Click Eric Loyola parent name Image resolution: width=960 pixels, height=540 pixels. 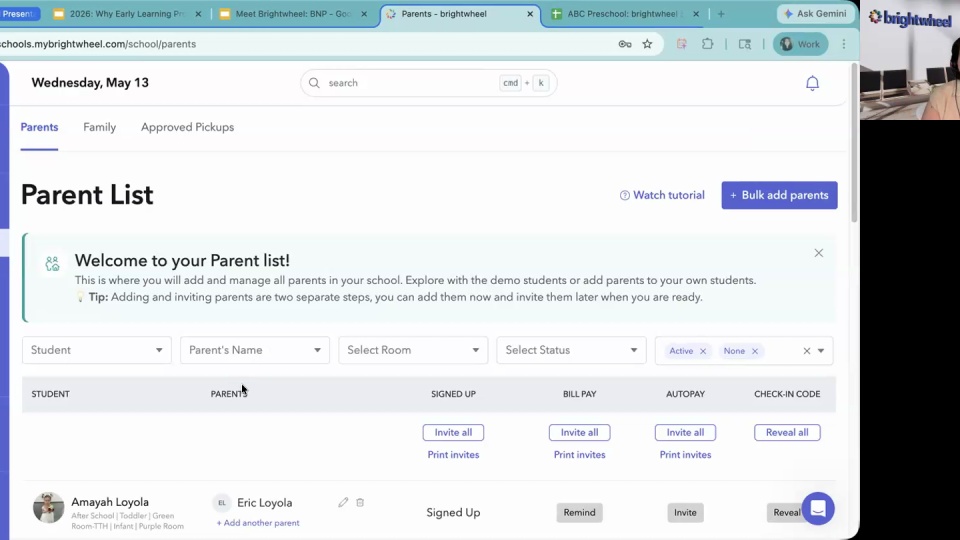click(264, 503)
